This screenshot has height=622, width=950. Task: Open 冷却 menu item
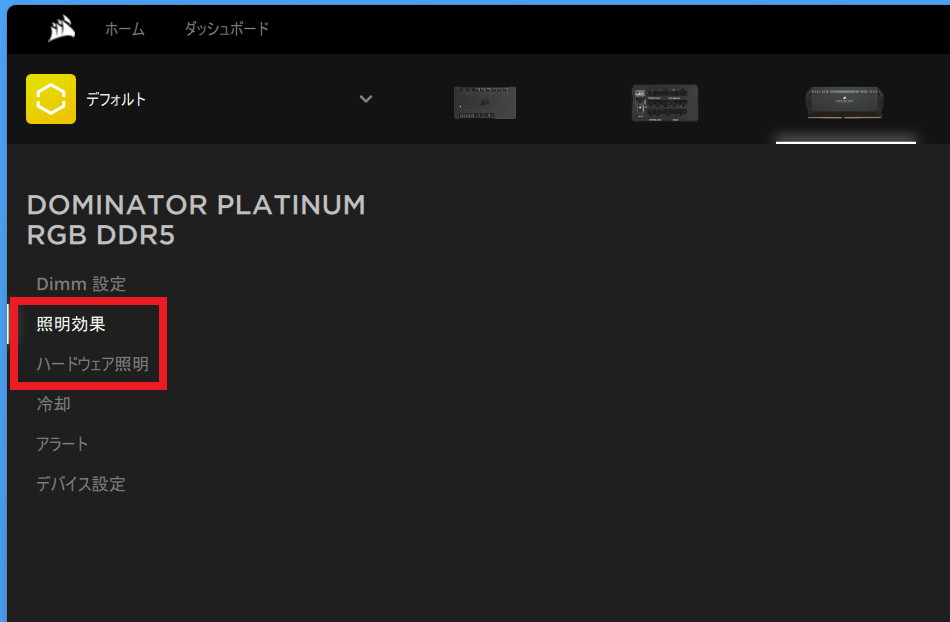(54, 404)
